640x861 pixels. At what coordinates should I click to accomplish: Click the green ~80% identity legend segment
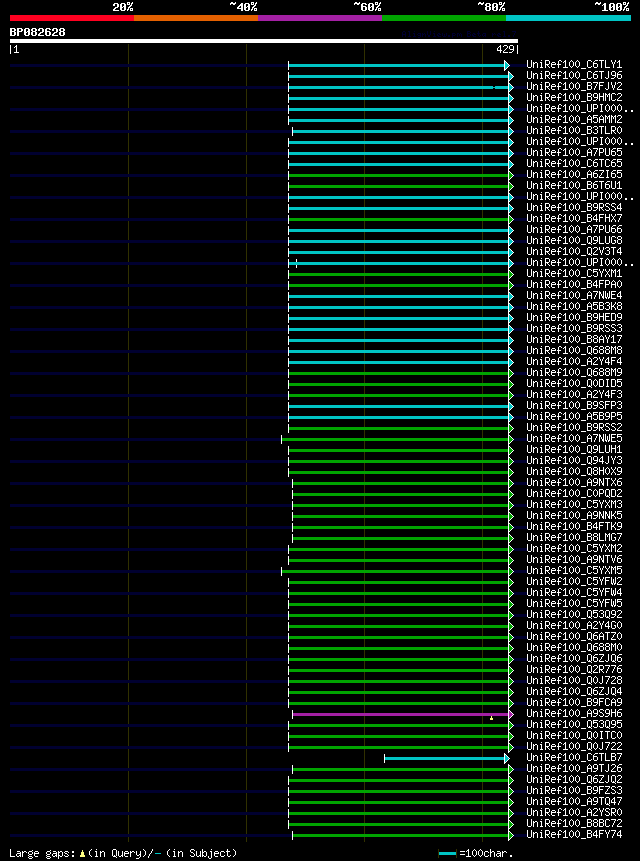click(x=444, y=18)
